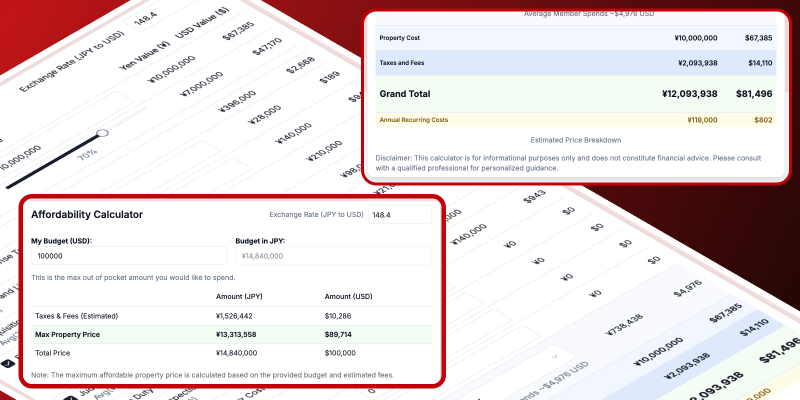The height and width of the screenshot is (400, 800).
Task: Click the ¥12,093,938 grand total amount
Action: click(x=689, y=94)
